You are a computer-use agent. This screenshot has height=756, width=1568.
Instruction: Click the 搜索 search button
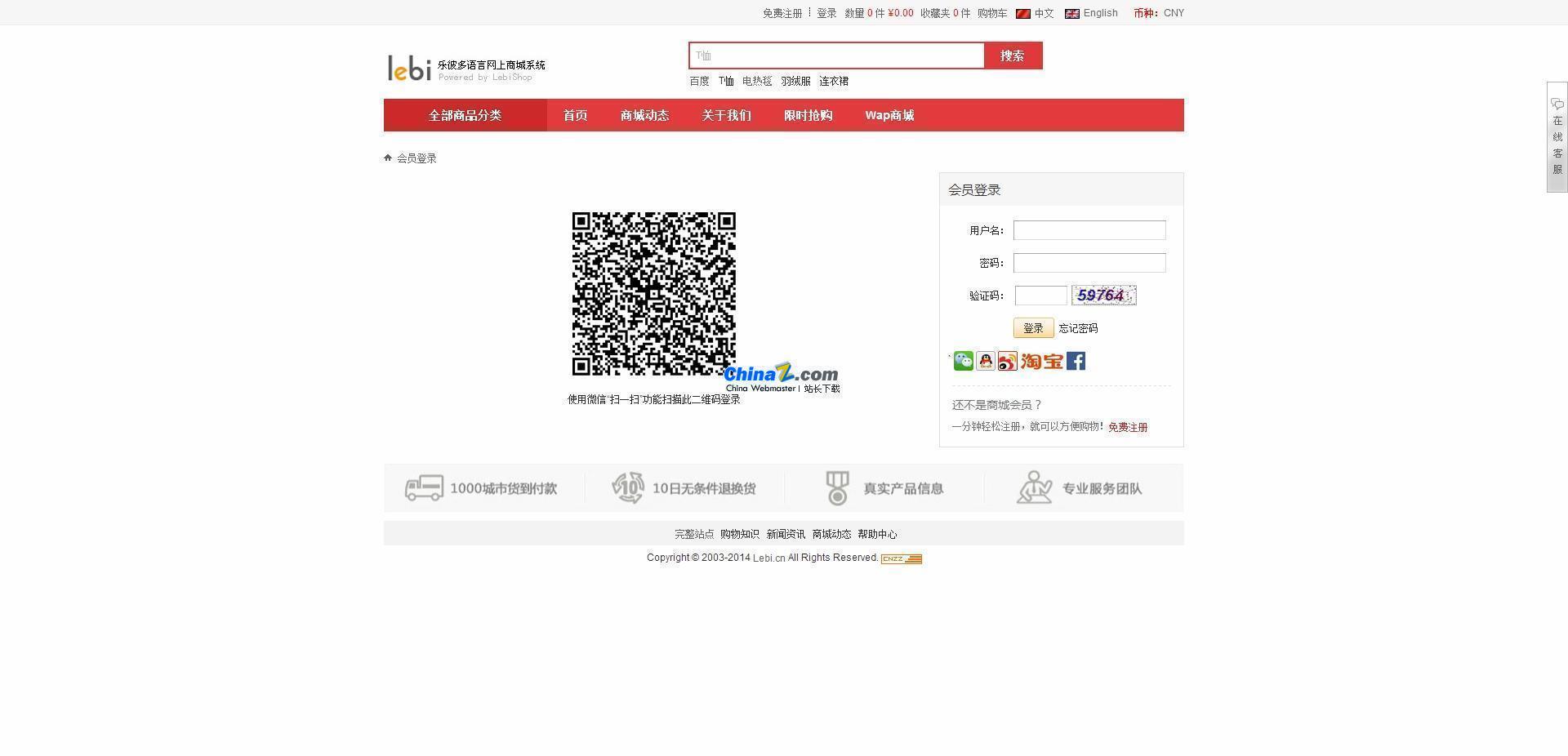(1013, 56)
